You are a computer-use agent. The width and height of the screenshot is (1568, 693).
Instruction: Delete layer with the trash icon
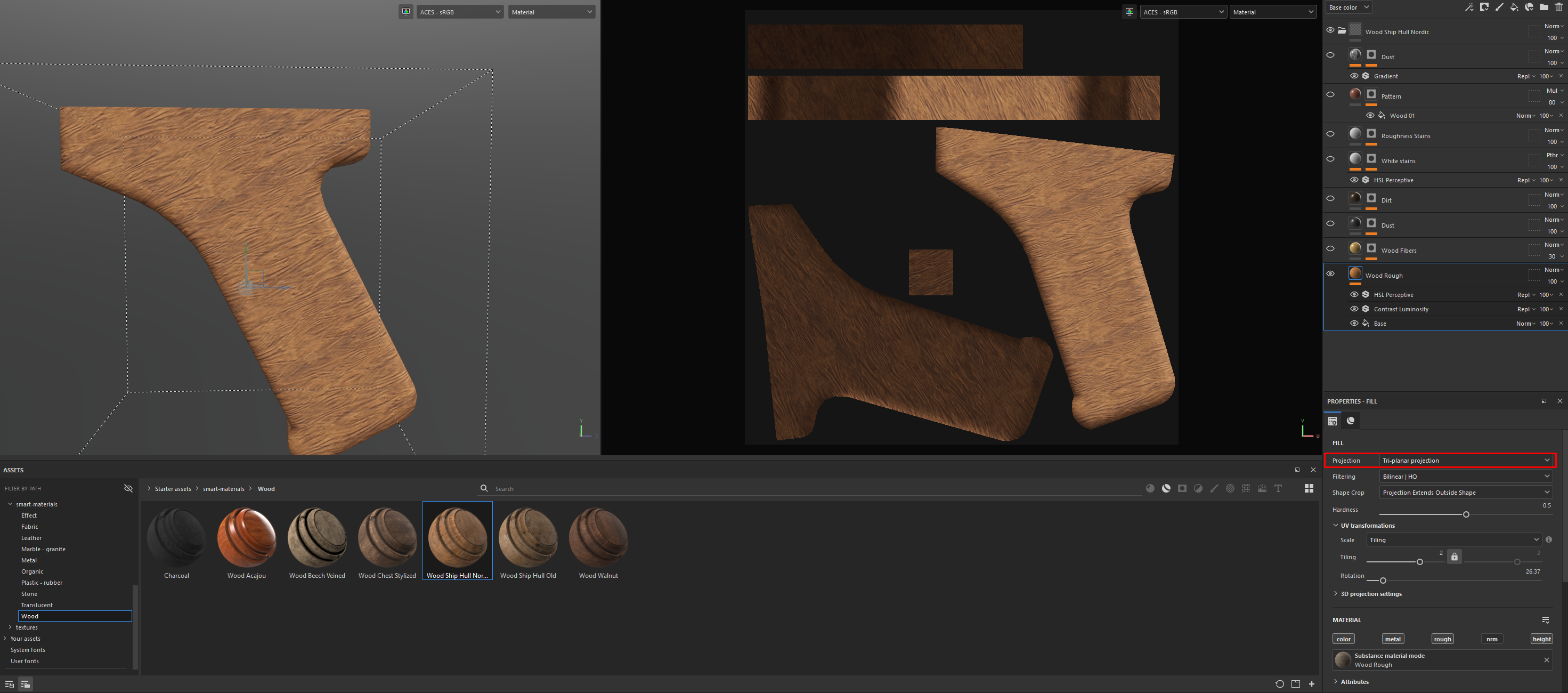pyautogui.click(x=1559, y=7)
